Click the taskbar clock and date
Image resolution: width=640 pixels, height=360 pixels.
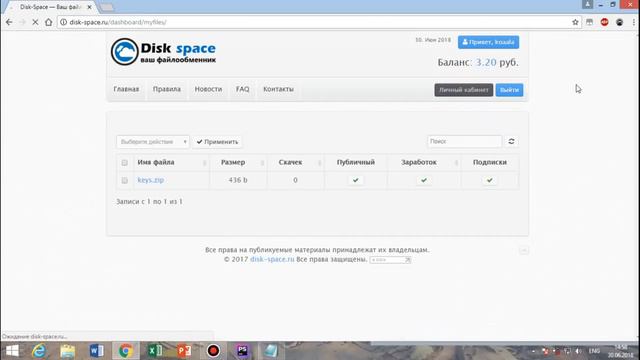click(x=620, y=351)
